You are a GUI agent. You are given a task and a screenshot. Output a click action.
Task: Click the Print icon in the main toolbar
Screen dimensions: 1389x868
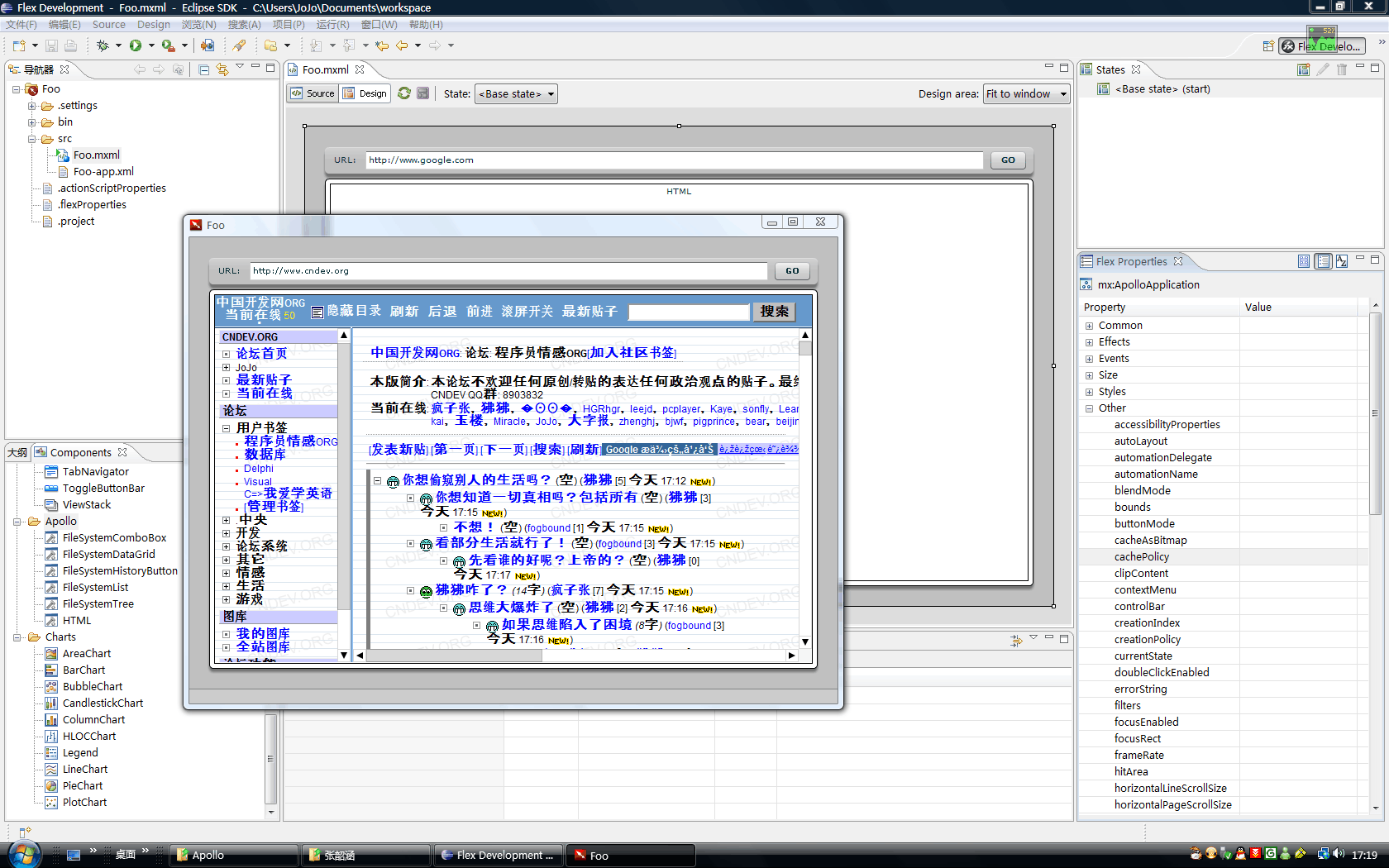pyautogui.click(x=70, y=45)
